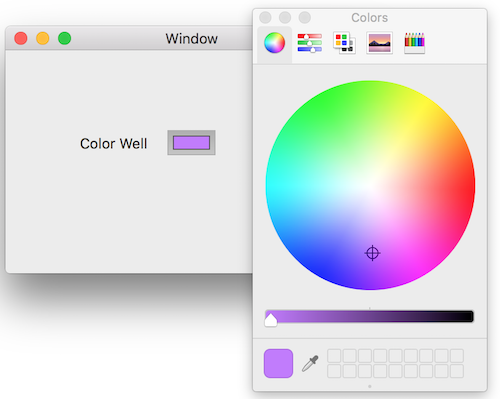Close the Window using the red button
500x399 pixels.
pyautogui.click(x=21, y=38)
